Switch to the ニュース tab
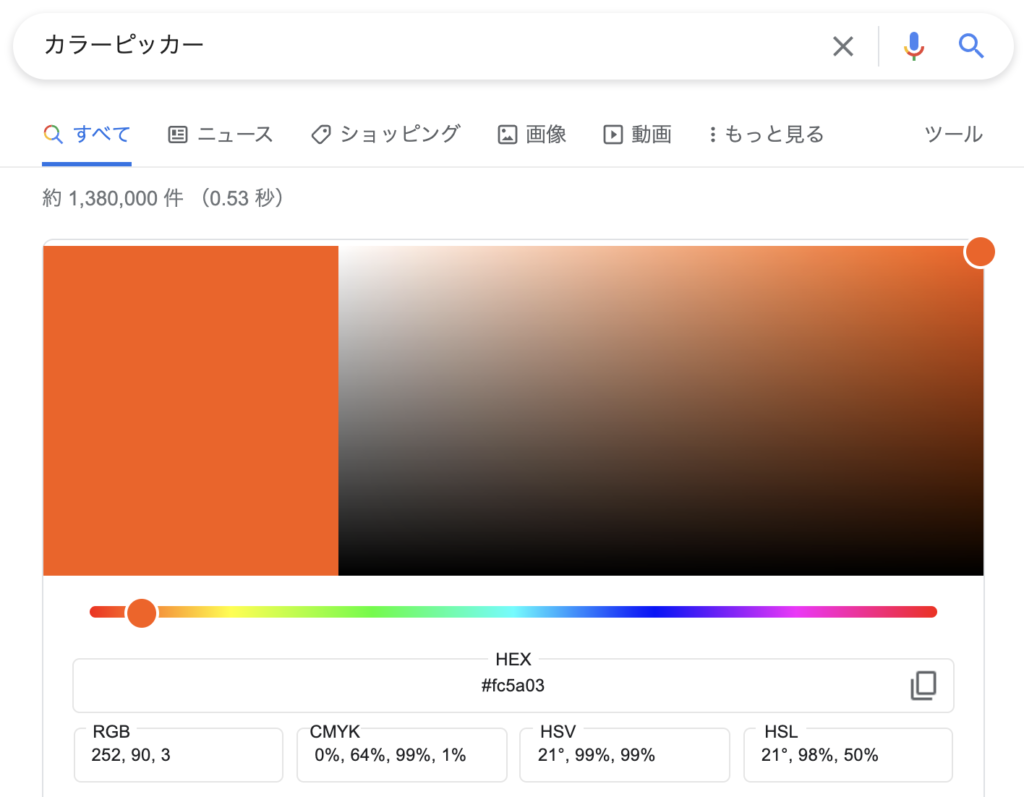Image resolution: width=1024 pixels, height=797 pixels. coord(234,134)
